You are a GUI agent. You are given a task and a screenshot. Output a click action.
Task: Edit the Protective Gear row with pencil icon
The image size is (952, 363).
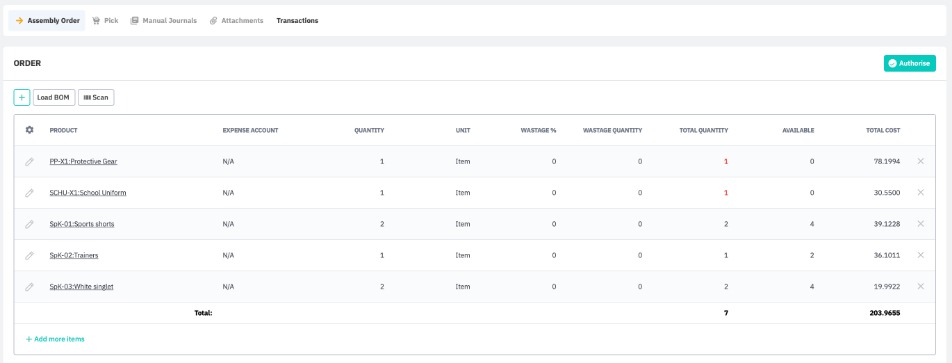point(29,161)
